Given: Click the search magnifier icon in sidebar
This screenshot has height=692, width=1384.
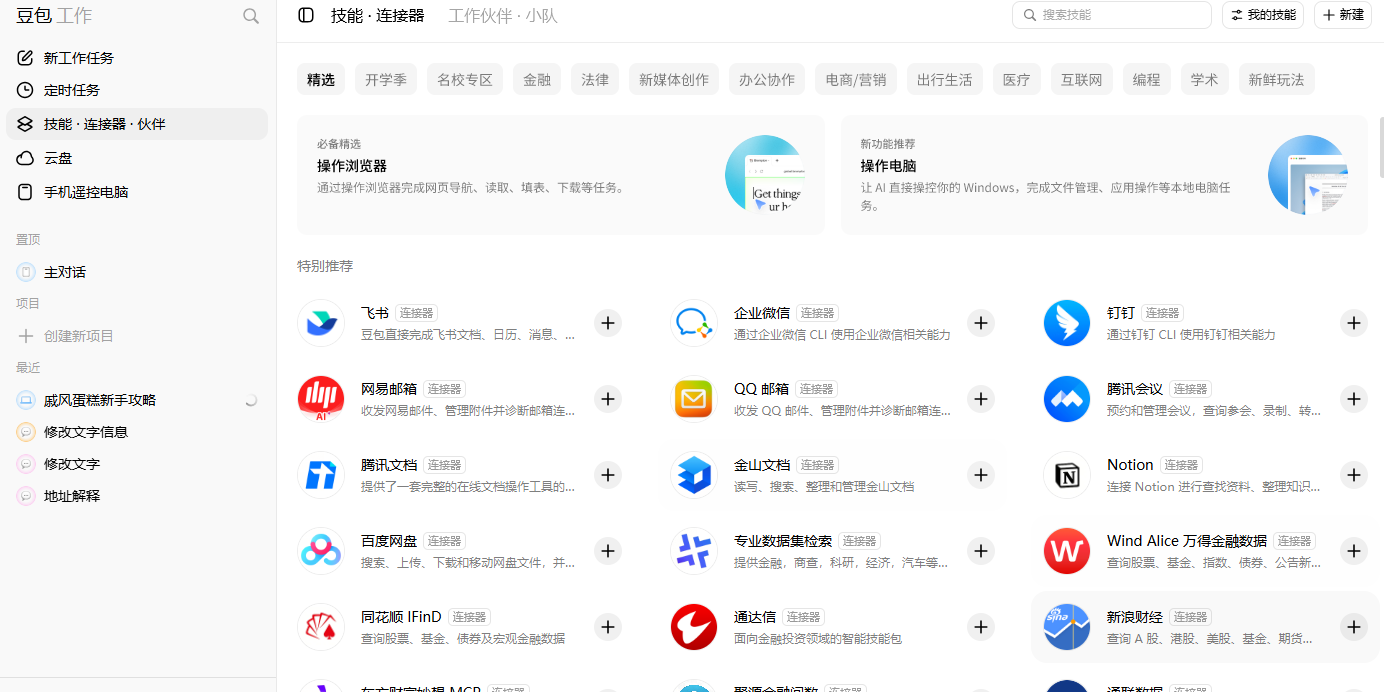Looking at the screenshot, I should tap(251, 16).
